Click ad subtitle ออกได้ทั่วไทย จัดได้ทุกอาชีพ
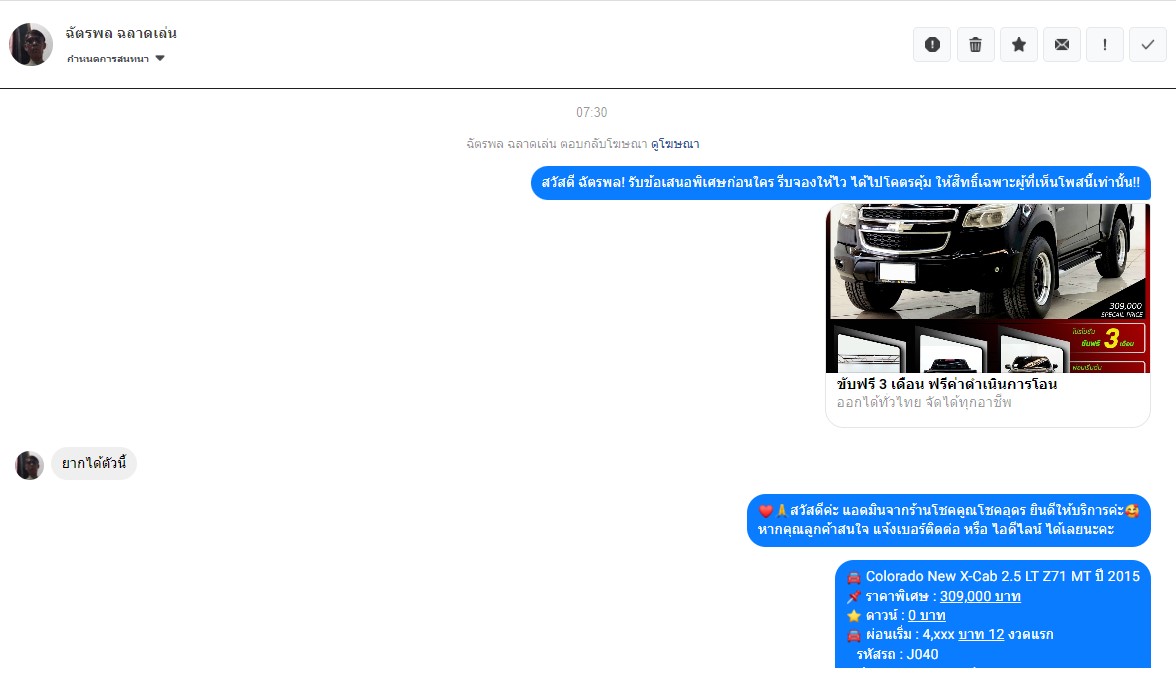 (x=924, y=402)
